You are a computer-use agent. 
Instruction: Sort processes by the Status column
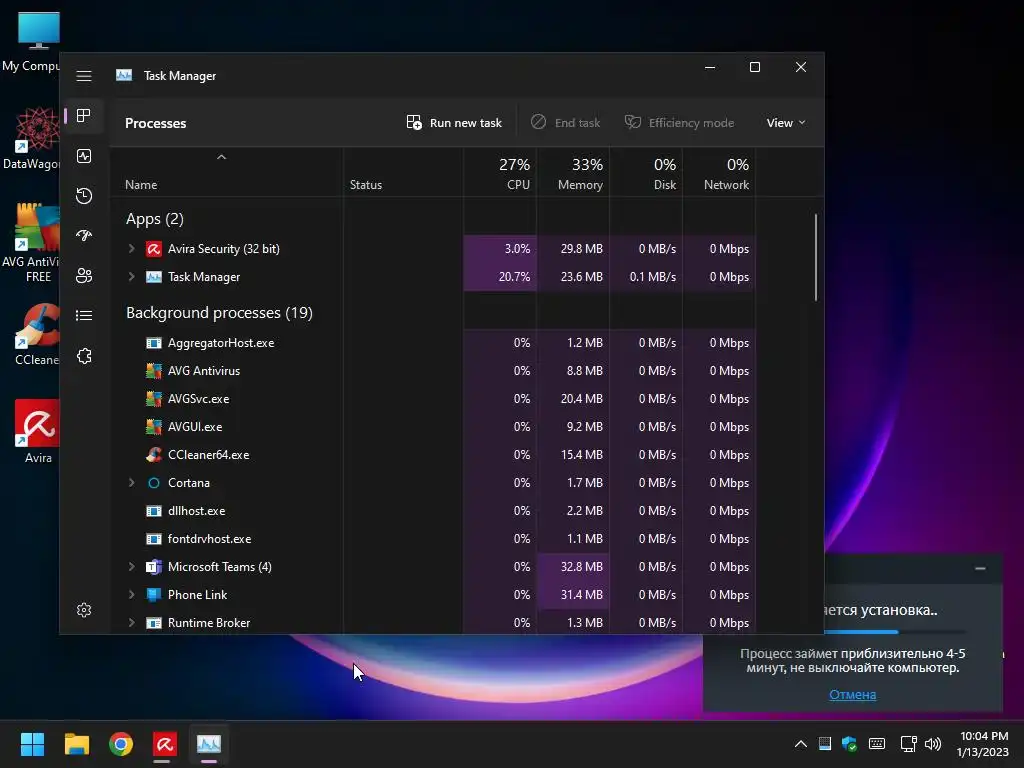click(x=366, y=185)
